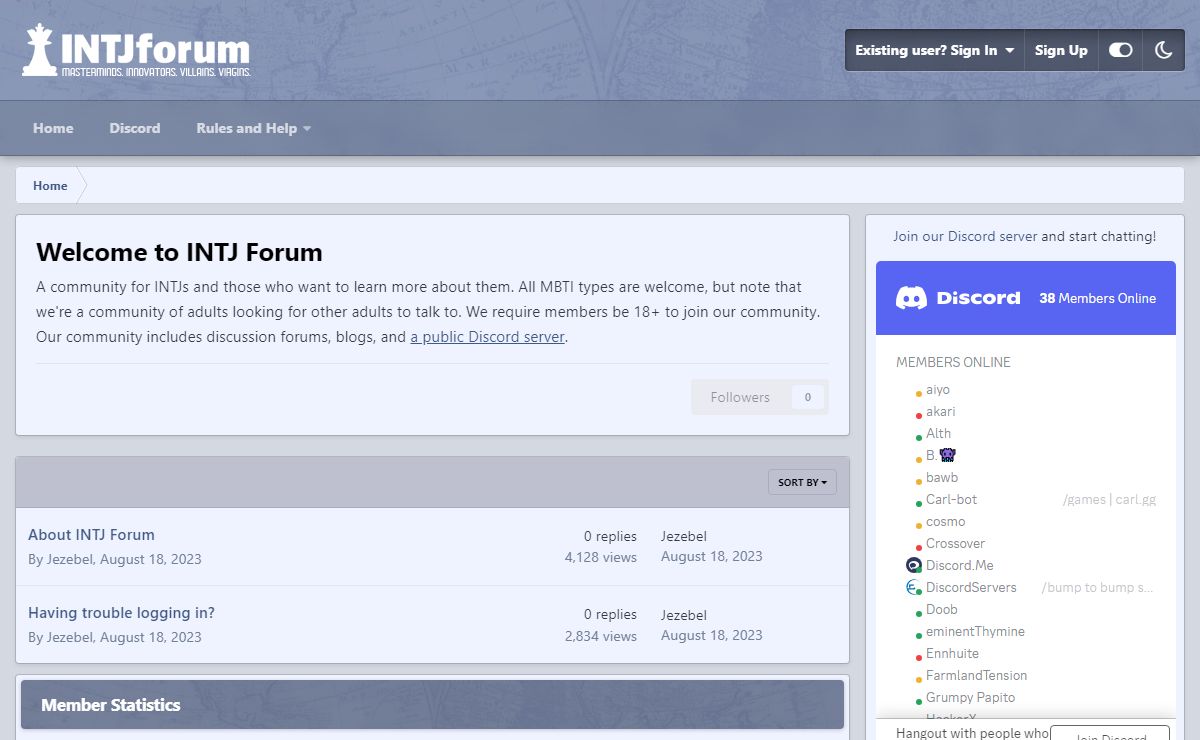This screenshot has height=740, width=1200.
Task: Select member Alth in Discord list
Action: (938, 433)
